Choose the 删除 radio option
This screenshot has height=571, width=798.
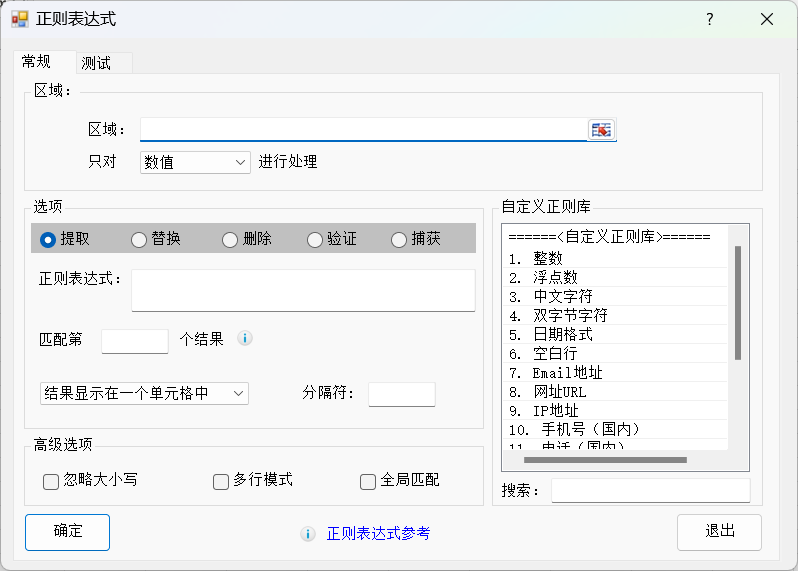[230, 239]
